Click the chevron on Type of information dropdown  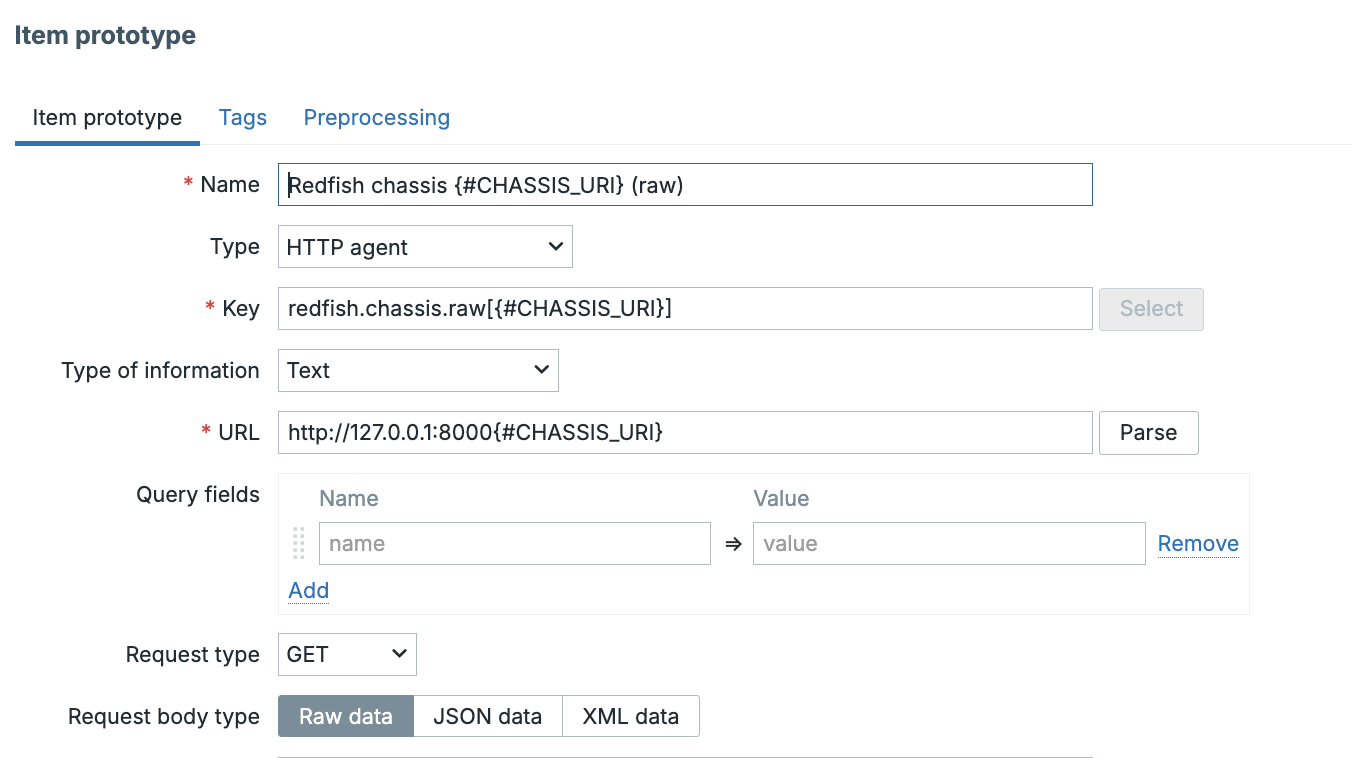(x=541, y=370)
